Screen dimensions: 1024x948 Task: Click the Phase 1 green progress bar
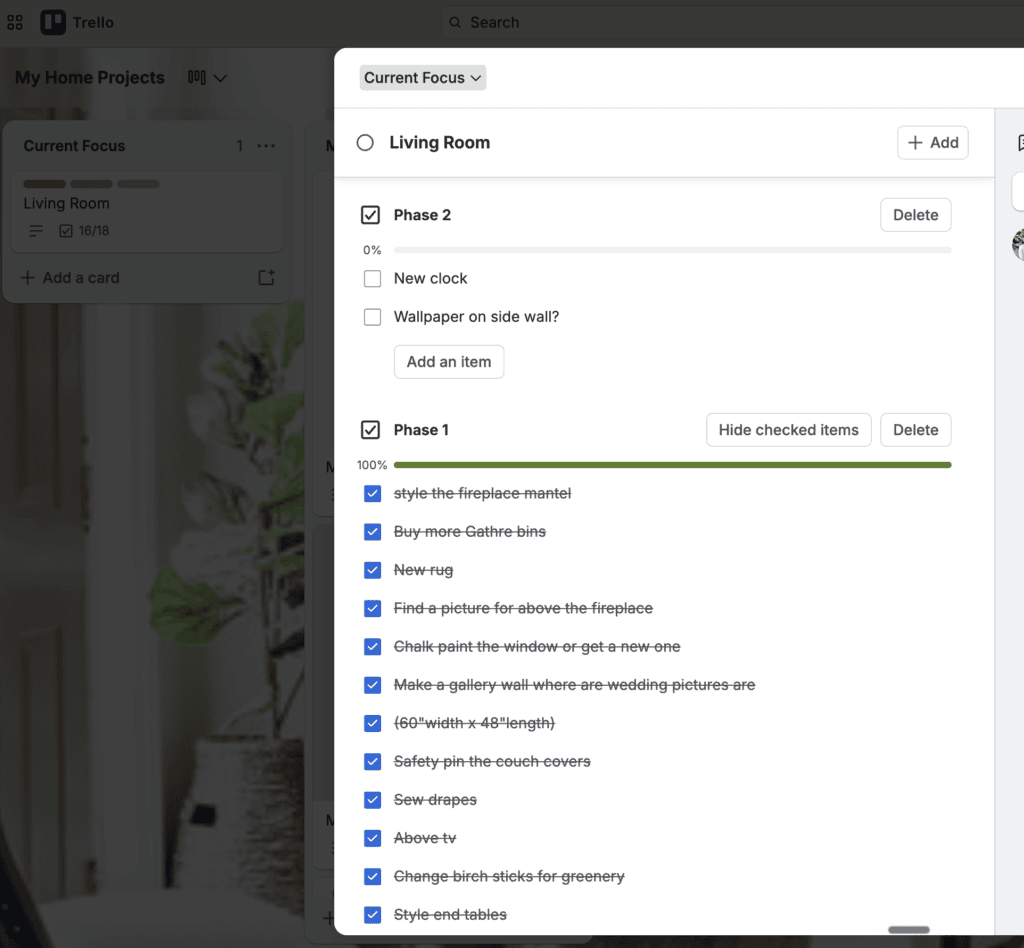click(672, 465)
